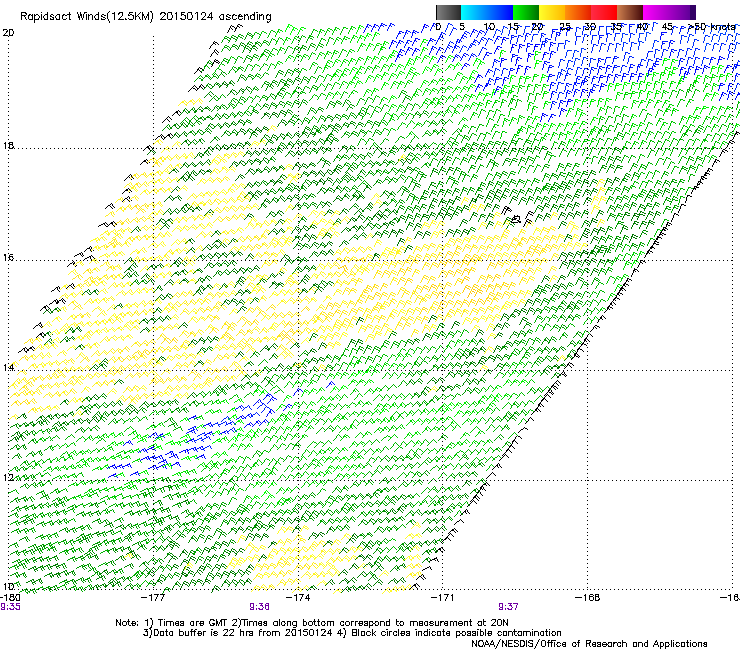Click the longitude label '-171'
The height and width of the screenshot is (650, 740).
(443, 597)
